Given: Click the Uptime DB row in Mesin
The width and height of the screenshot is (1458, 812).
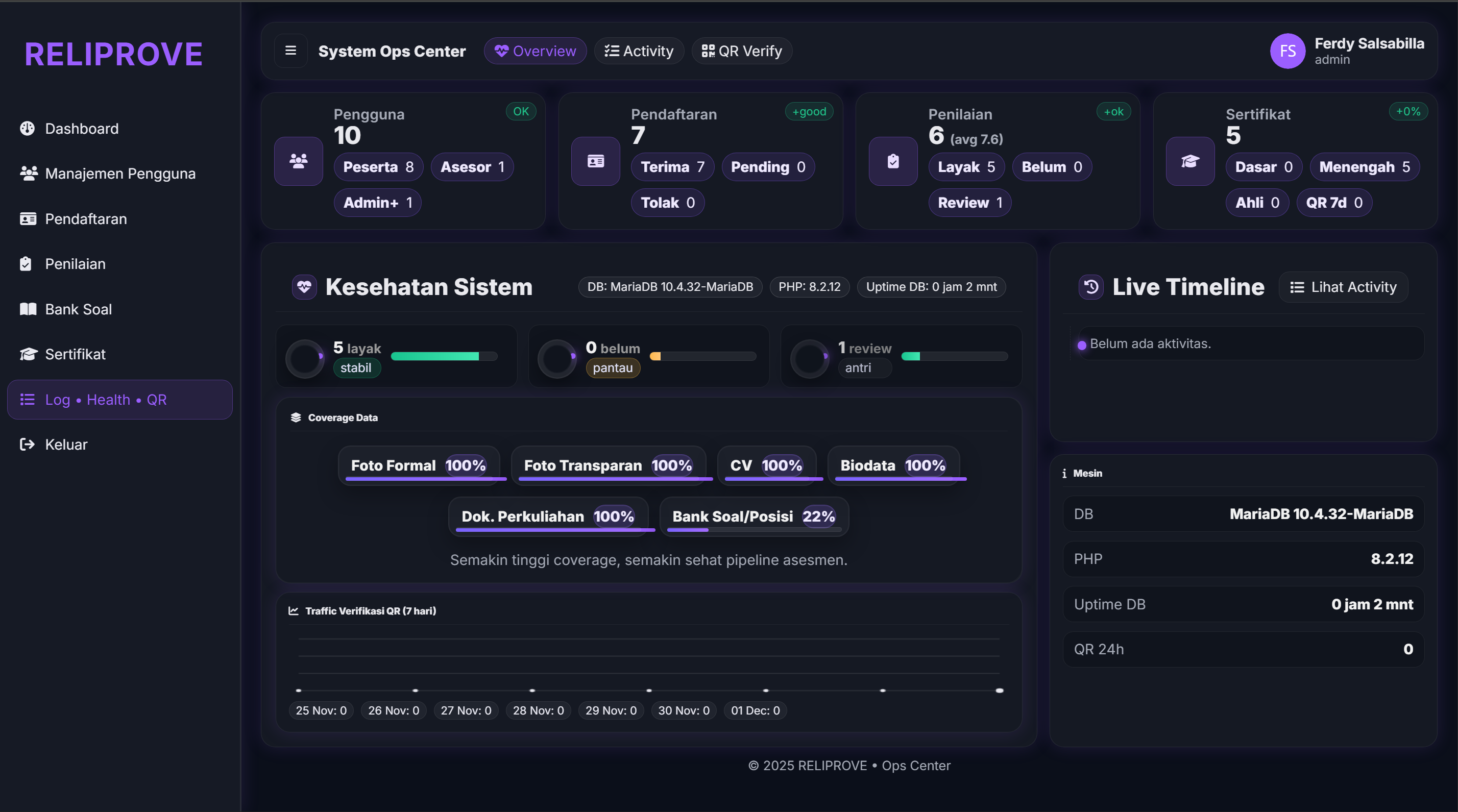Looking at the screenshot, I should click(1244, 604).
